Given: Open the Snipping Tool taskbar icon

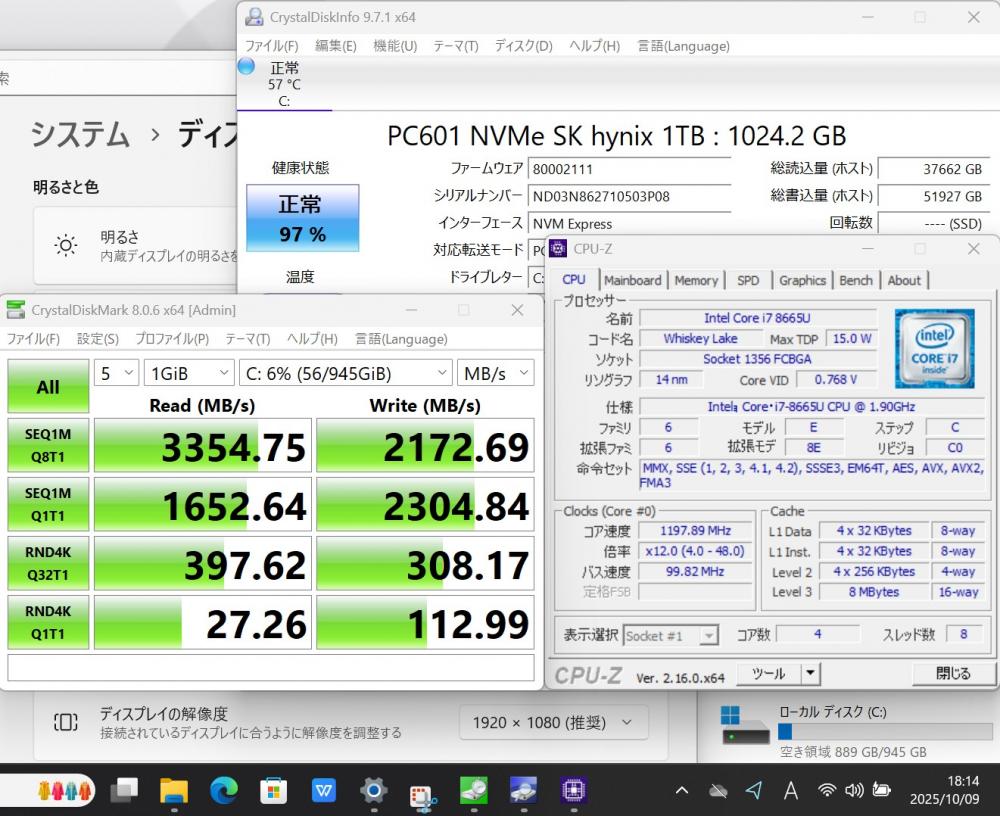Looking at the screenshot, I should (423, 793).
